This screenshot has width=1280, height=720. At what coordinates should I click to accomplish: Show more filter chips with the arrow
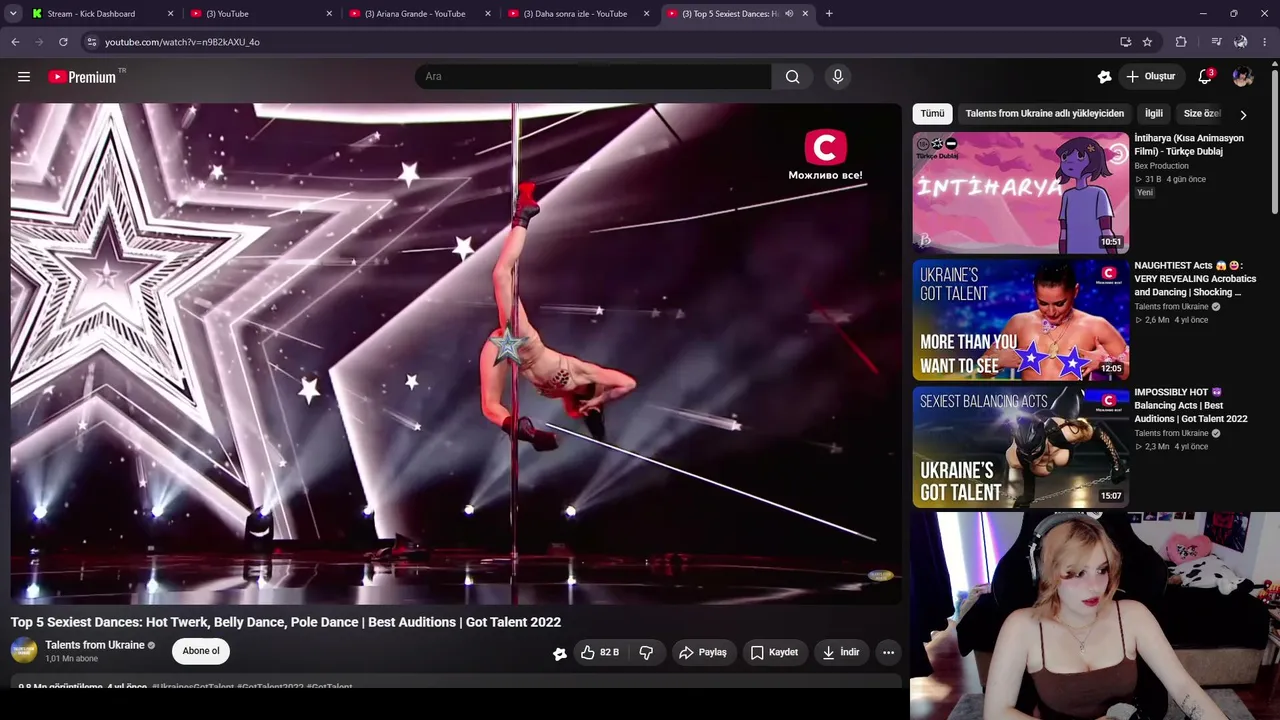[x=1243, y=115]
